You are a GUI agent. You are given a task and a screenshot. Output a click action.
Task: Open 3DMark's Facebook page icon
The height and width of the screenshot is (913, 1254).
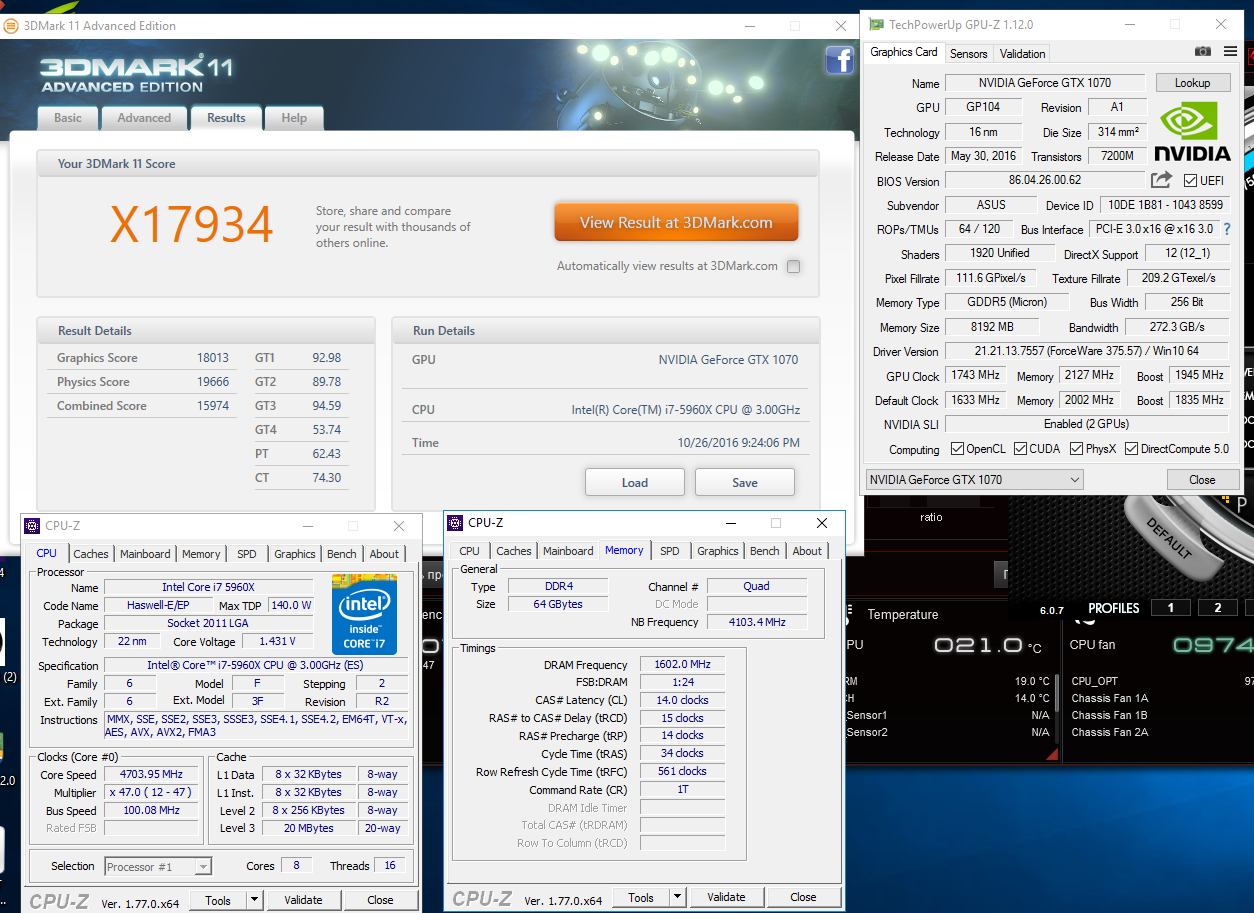(839, 61)
